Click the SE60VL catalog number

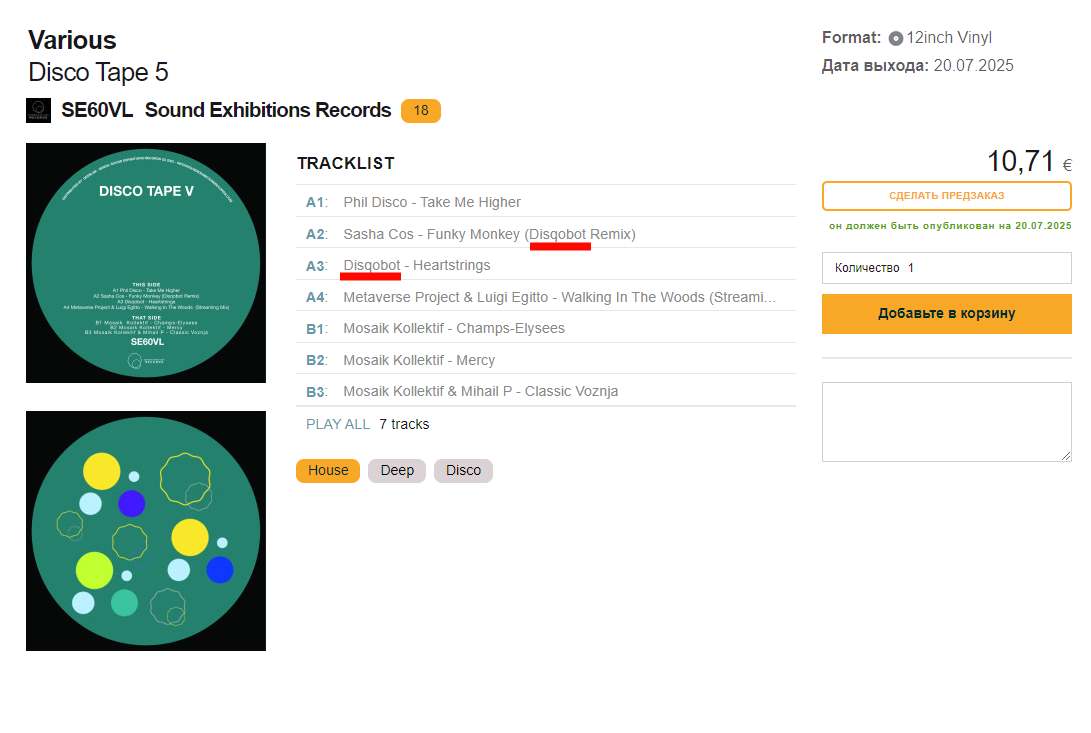pyautogui.click(x=97, y=110)
